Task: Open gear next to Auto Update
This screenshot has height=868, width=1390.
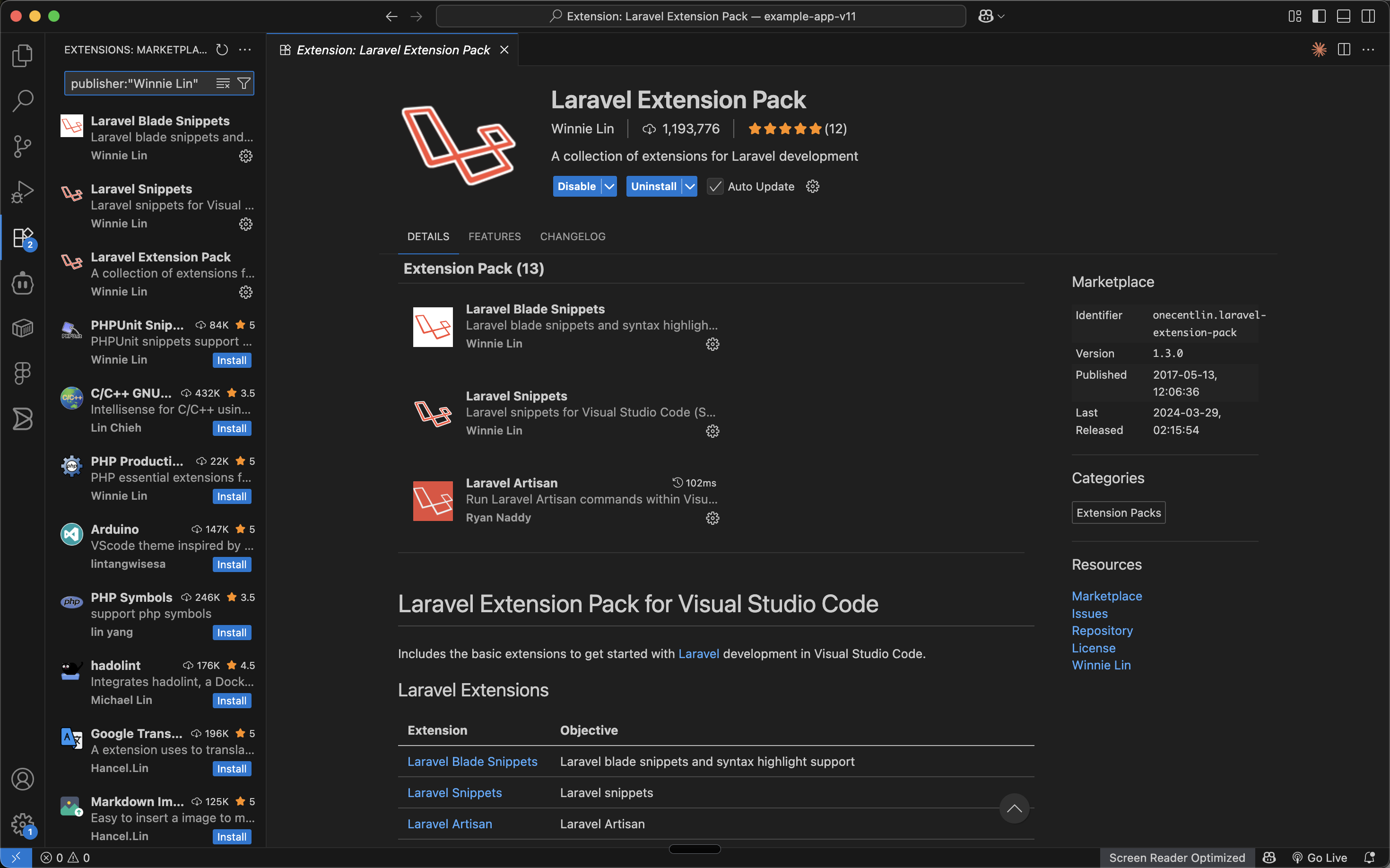Action: point(812,187)
